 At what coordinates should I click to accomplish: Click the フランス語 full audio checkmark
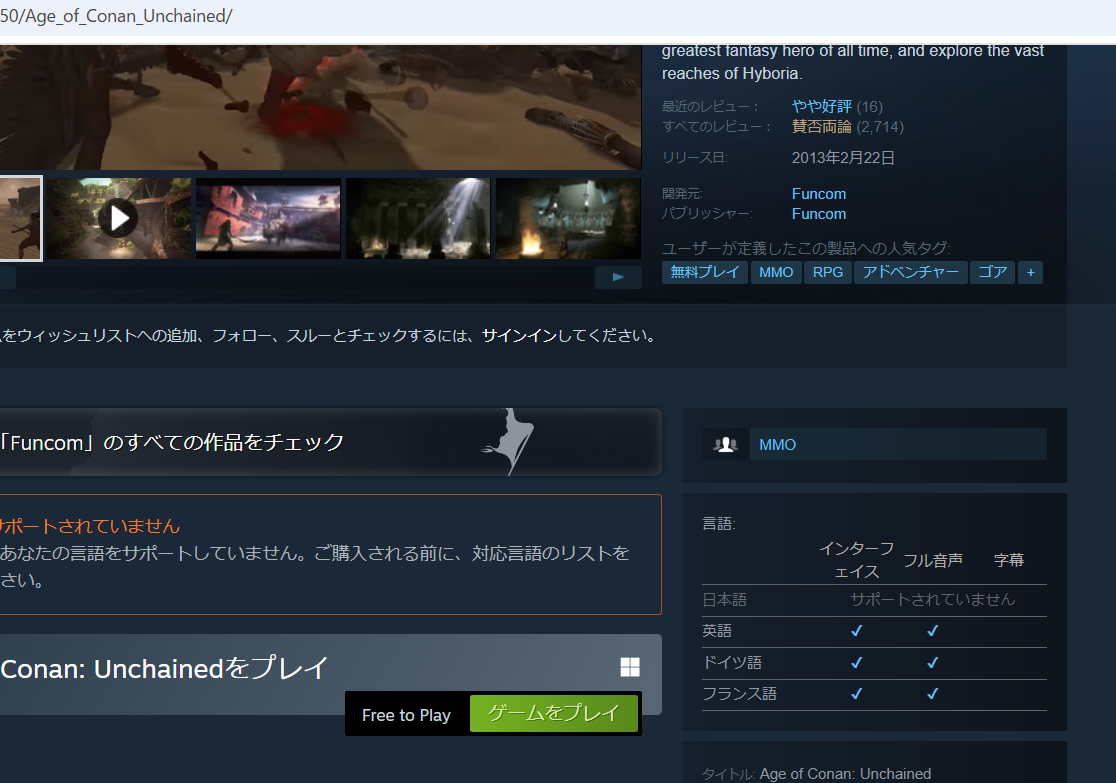point(932,693)
